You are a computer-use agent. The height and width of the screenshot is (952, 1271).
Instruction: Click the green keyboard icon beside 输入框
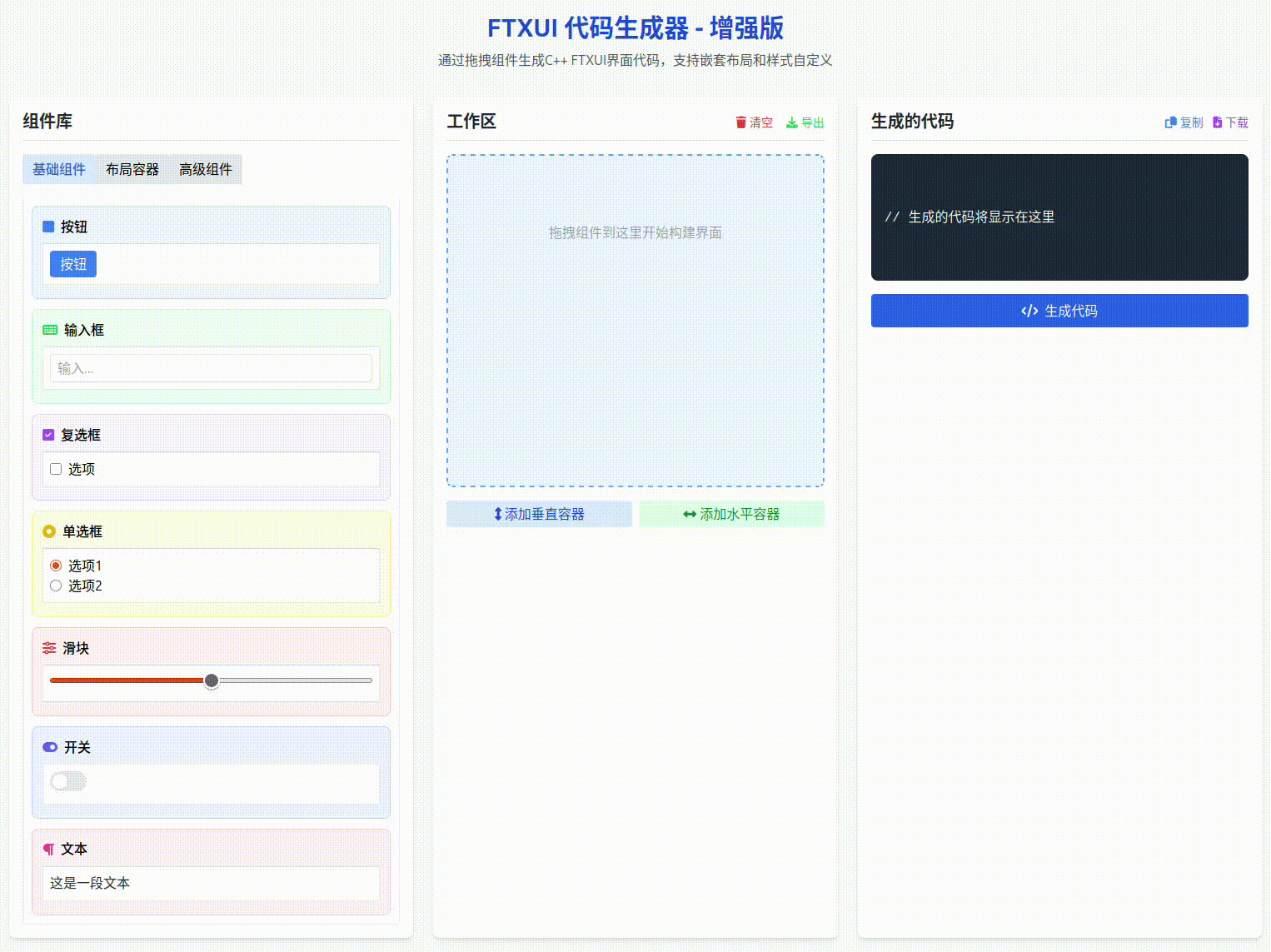point(50,330)
